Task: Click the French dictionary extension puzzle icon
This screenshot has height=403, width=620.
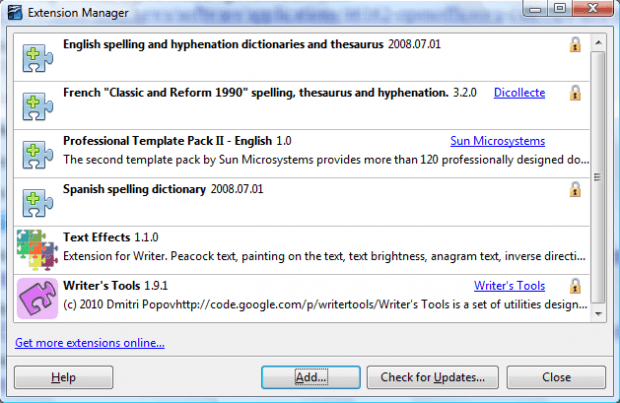Action: pos(37,106)
